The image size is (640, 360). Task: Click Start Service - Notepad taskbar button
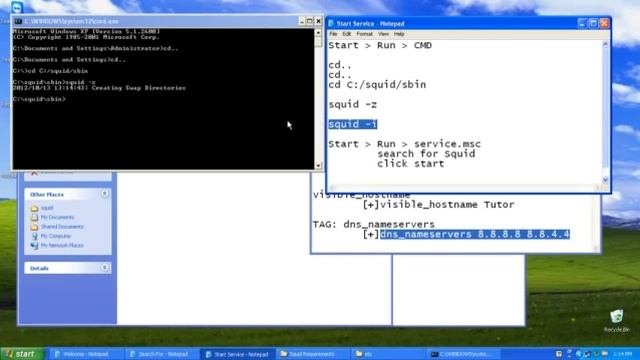238,354
